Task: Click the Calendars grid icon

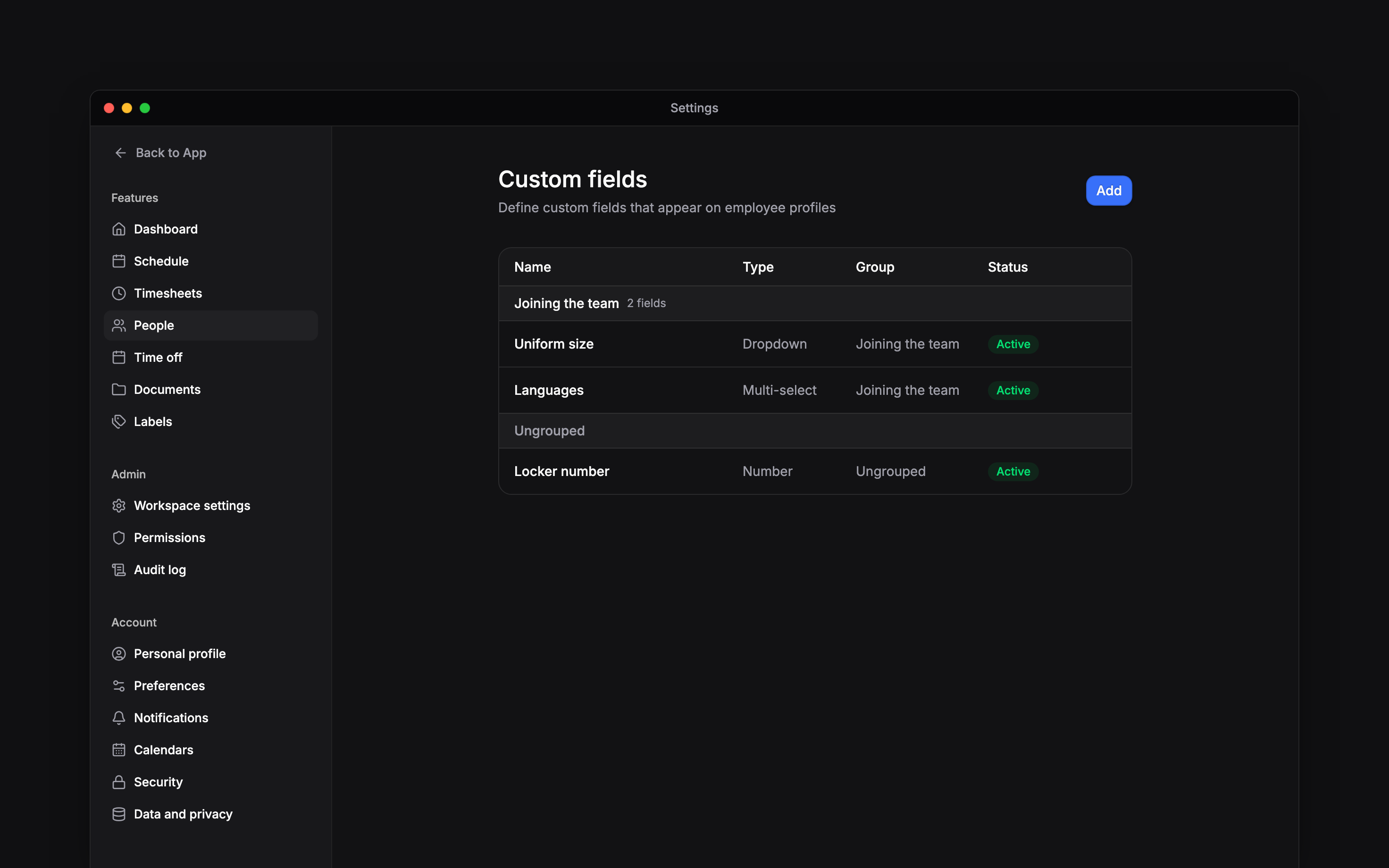Action: pyautogui.click(x=119, y=751)
